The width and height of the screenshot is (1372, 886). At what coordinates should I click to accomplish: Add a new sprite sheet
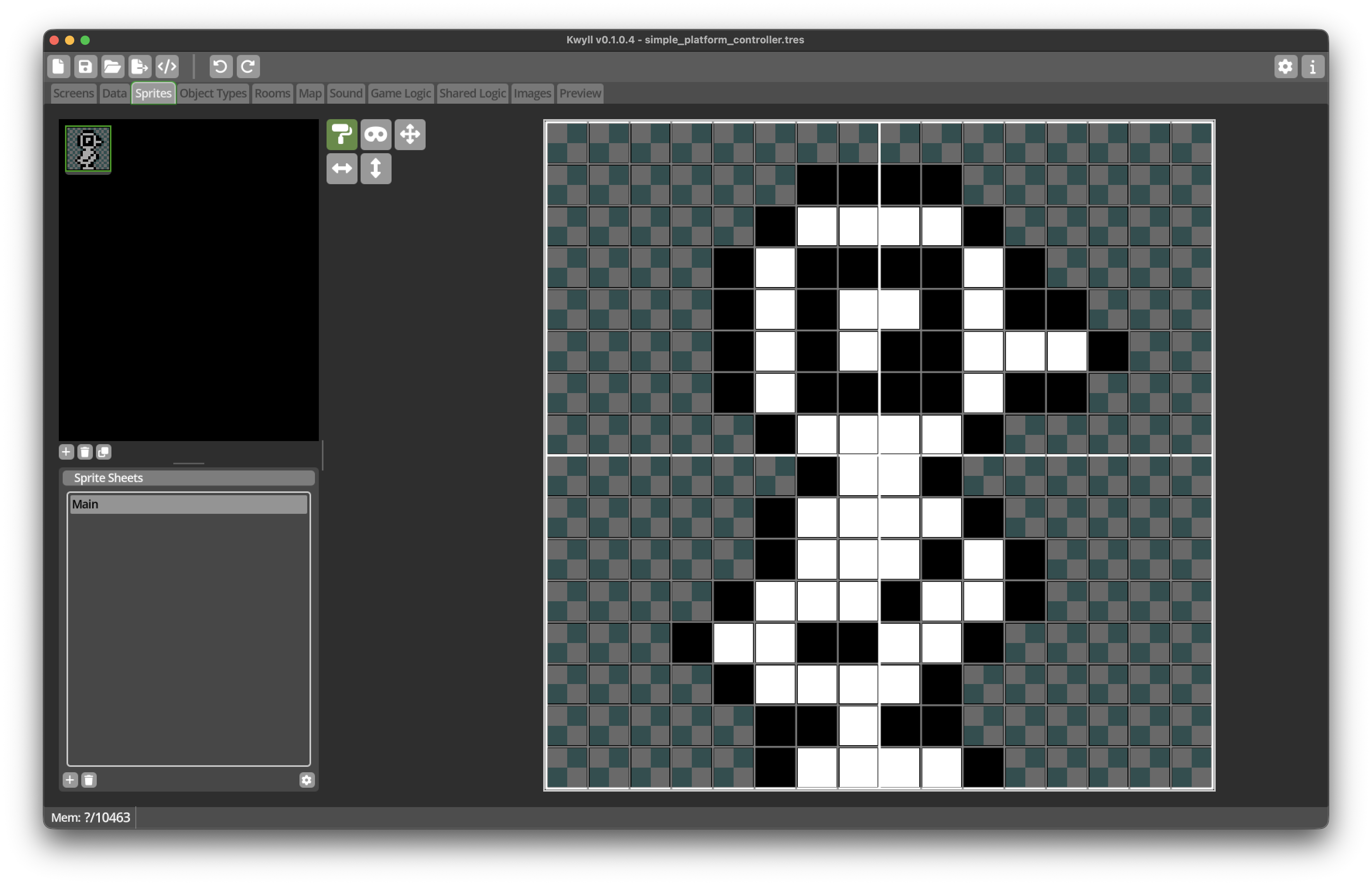70,780
